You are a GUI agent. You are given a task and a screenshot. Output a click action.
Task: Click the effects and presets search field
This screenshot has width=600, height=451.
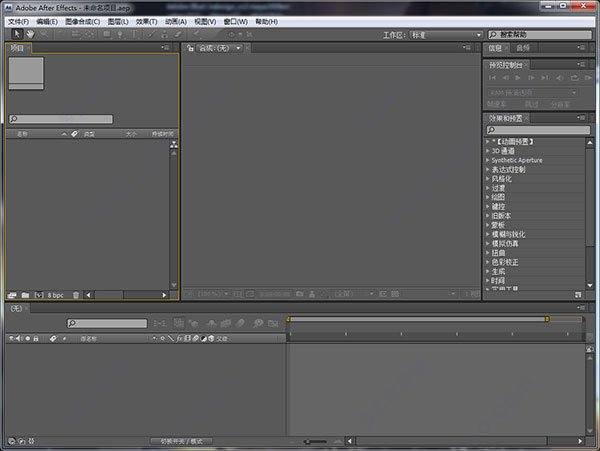pos(538,130)
